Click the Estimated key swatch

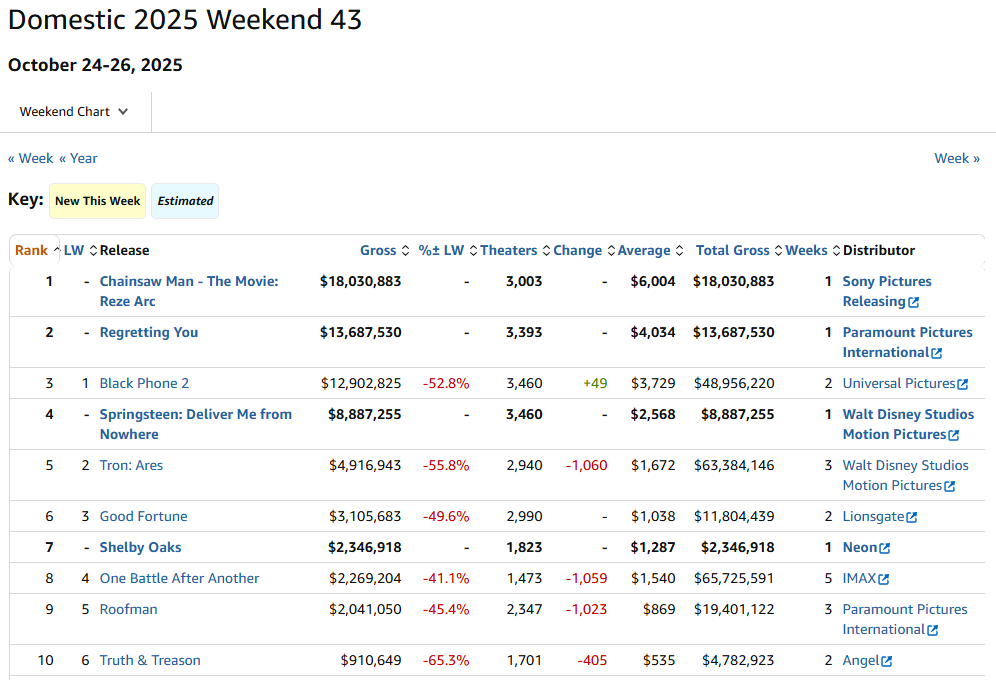coord(185,201)
